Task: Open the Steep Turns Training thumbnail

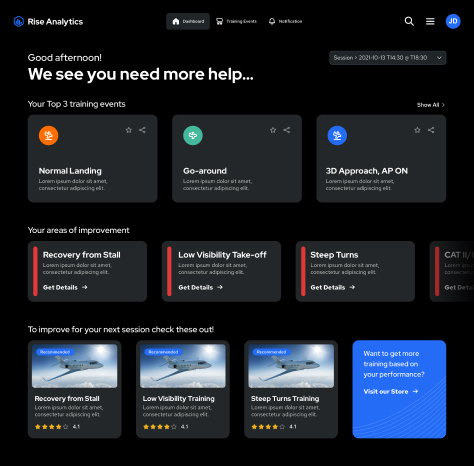Action: 291,366
